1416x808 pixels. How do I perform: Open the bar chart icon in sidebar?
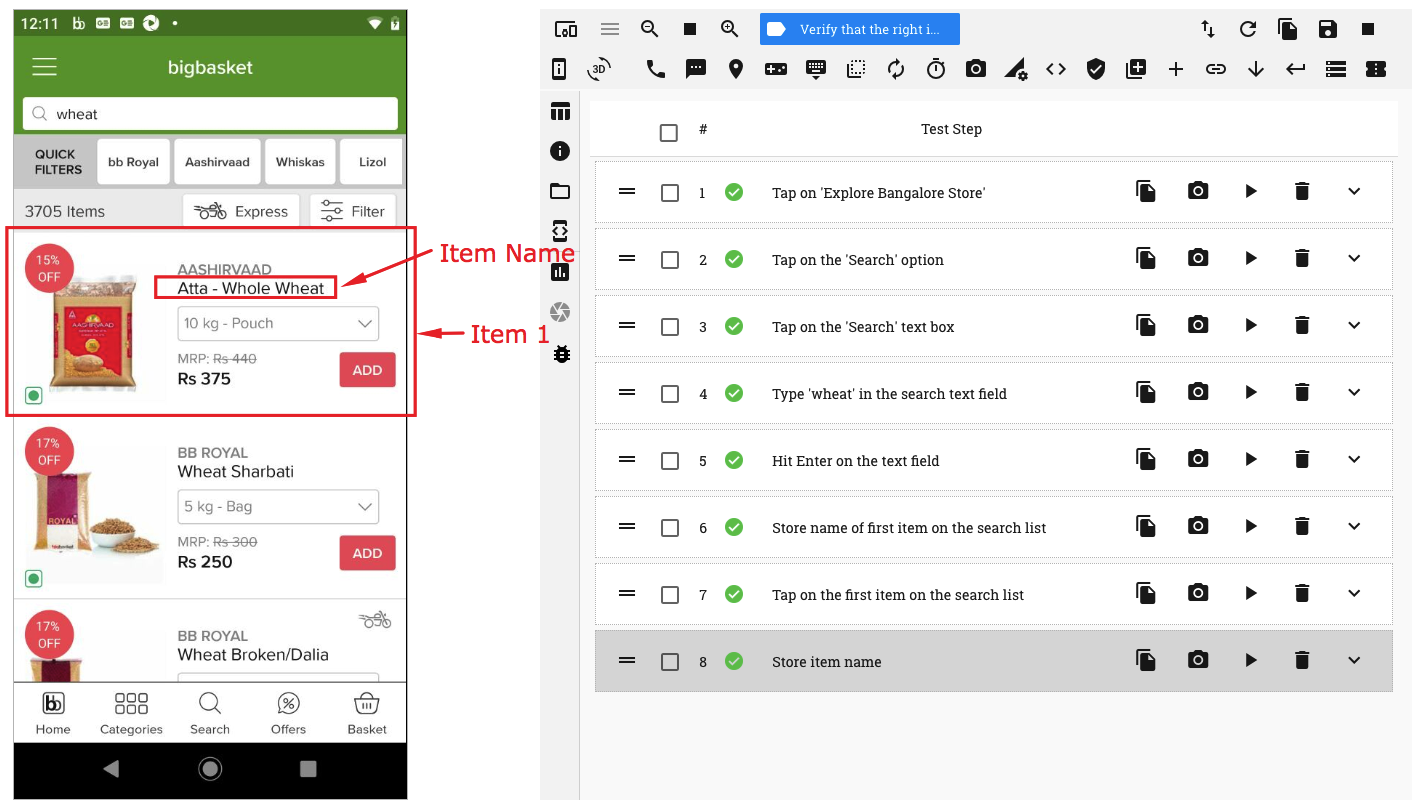560,272
